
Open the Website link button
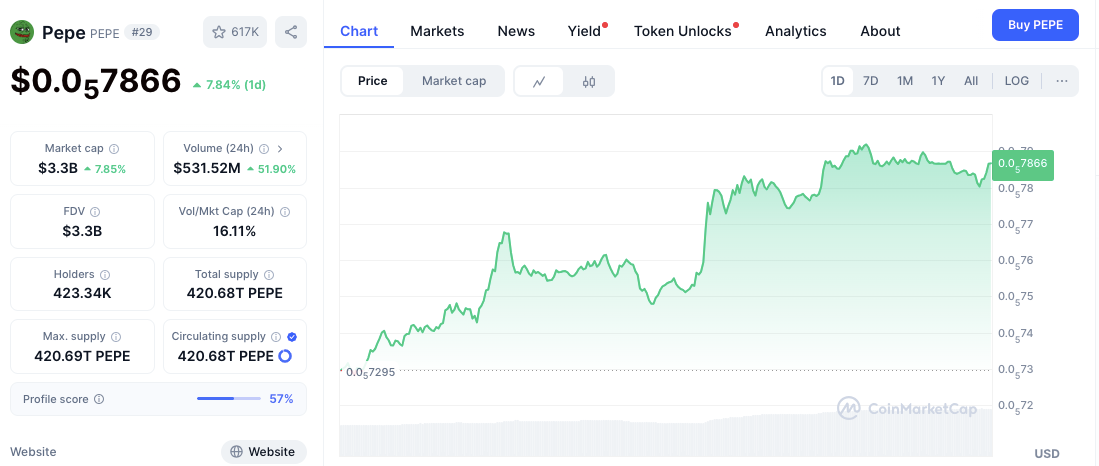[264, 452]
